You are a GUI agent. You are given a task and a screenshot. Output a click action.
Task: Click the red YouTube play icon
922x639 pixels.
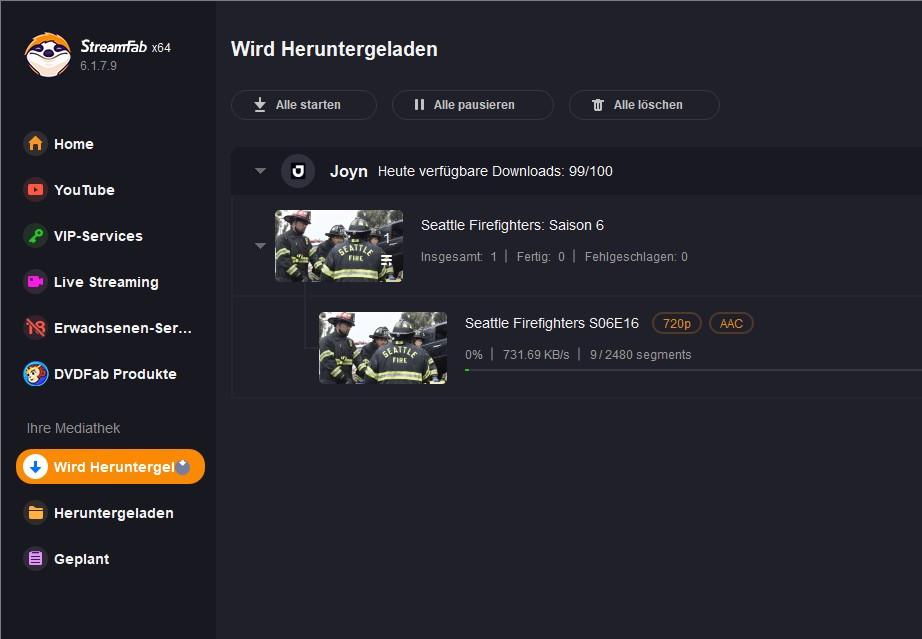[35, 190]
